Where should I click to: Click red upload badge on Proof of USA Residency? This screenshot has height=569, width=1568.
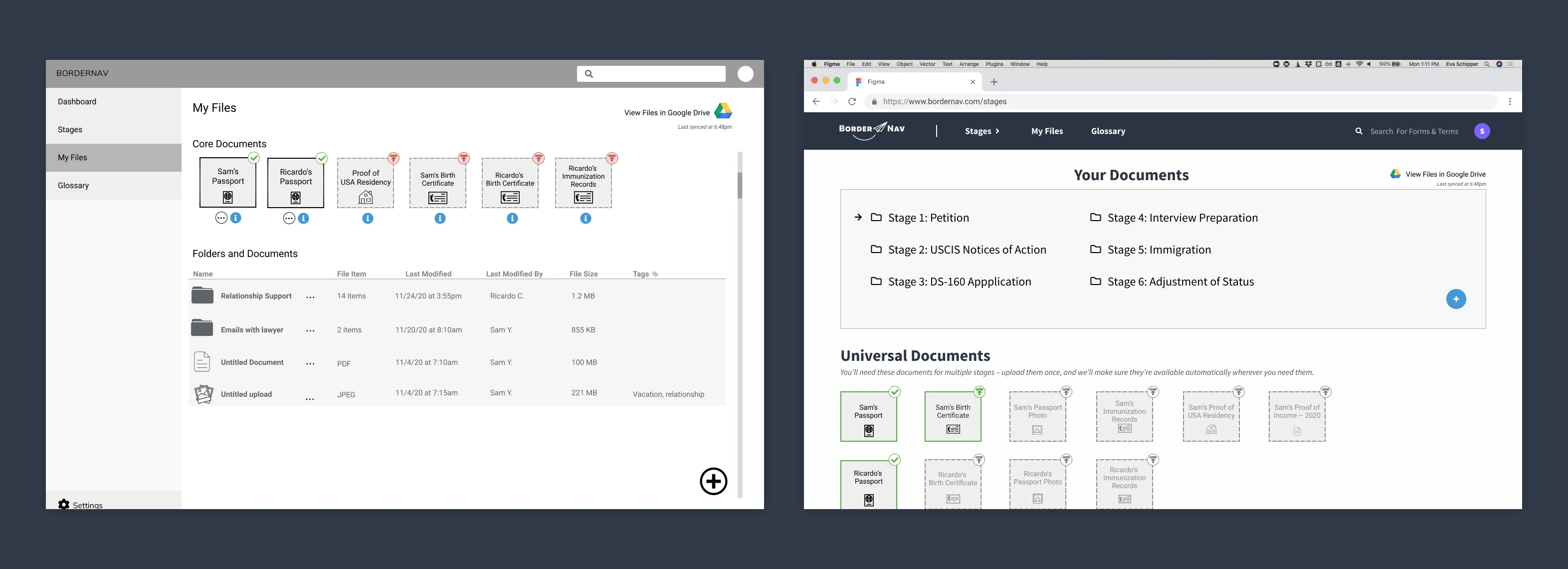pyautogui.click(x=394, y=158)
